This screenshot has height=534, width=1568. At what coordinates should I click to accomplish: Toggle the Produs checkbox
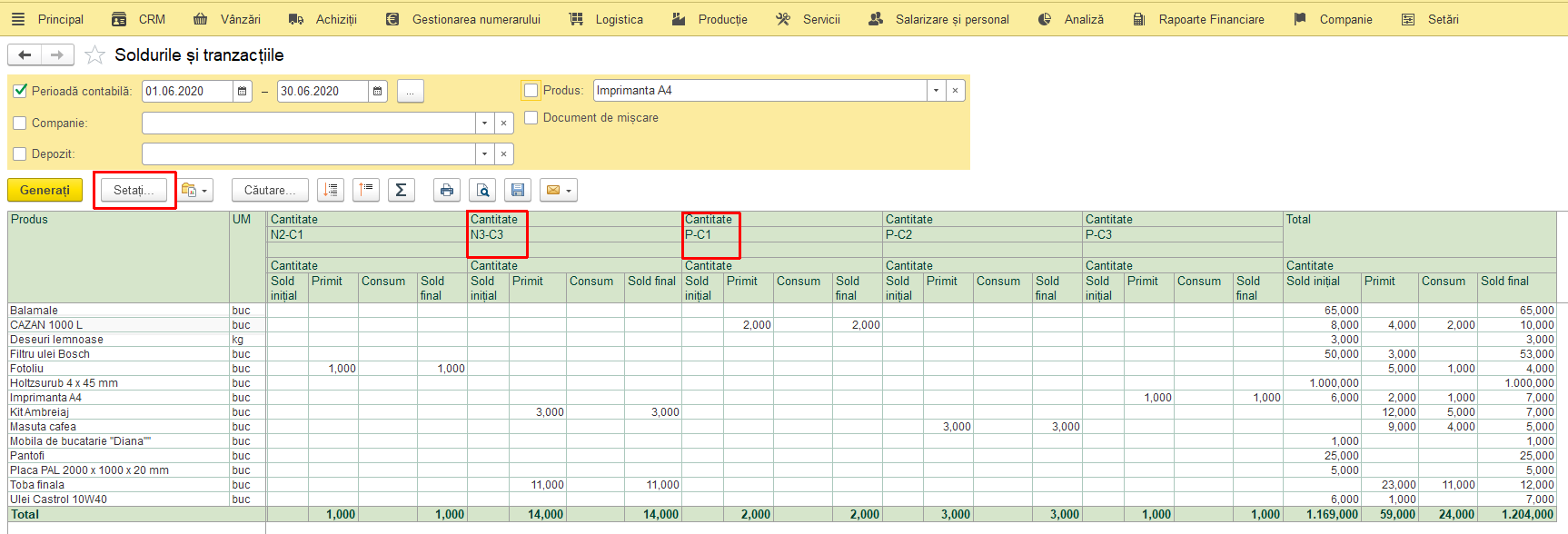pyautogui.click(x=531, y=90)
